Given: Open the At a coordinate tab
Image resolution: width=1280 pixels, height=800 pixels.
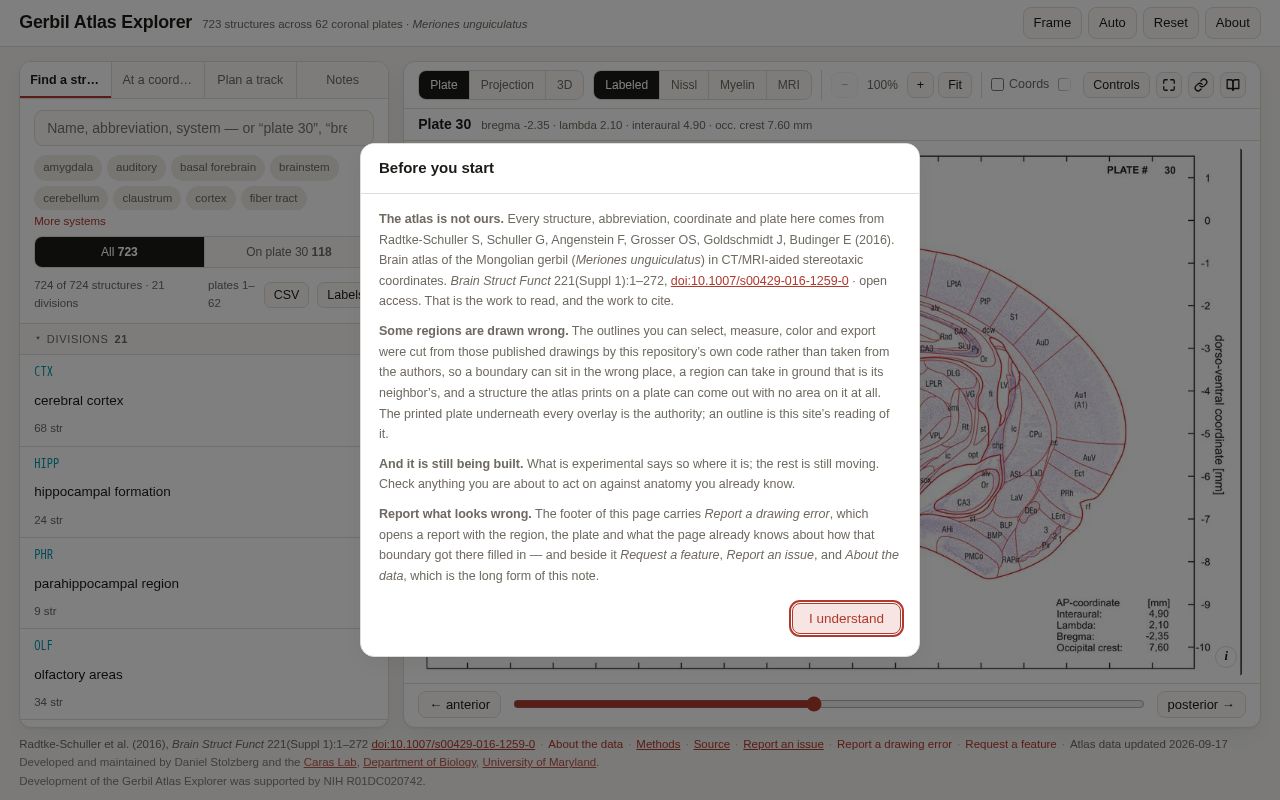Looking at the screenshot, I should [x=157, y=80].
